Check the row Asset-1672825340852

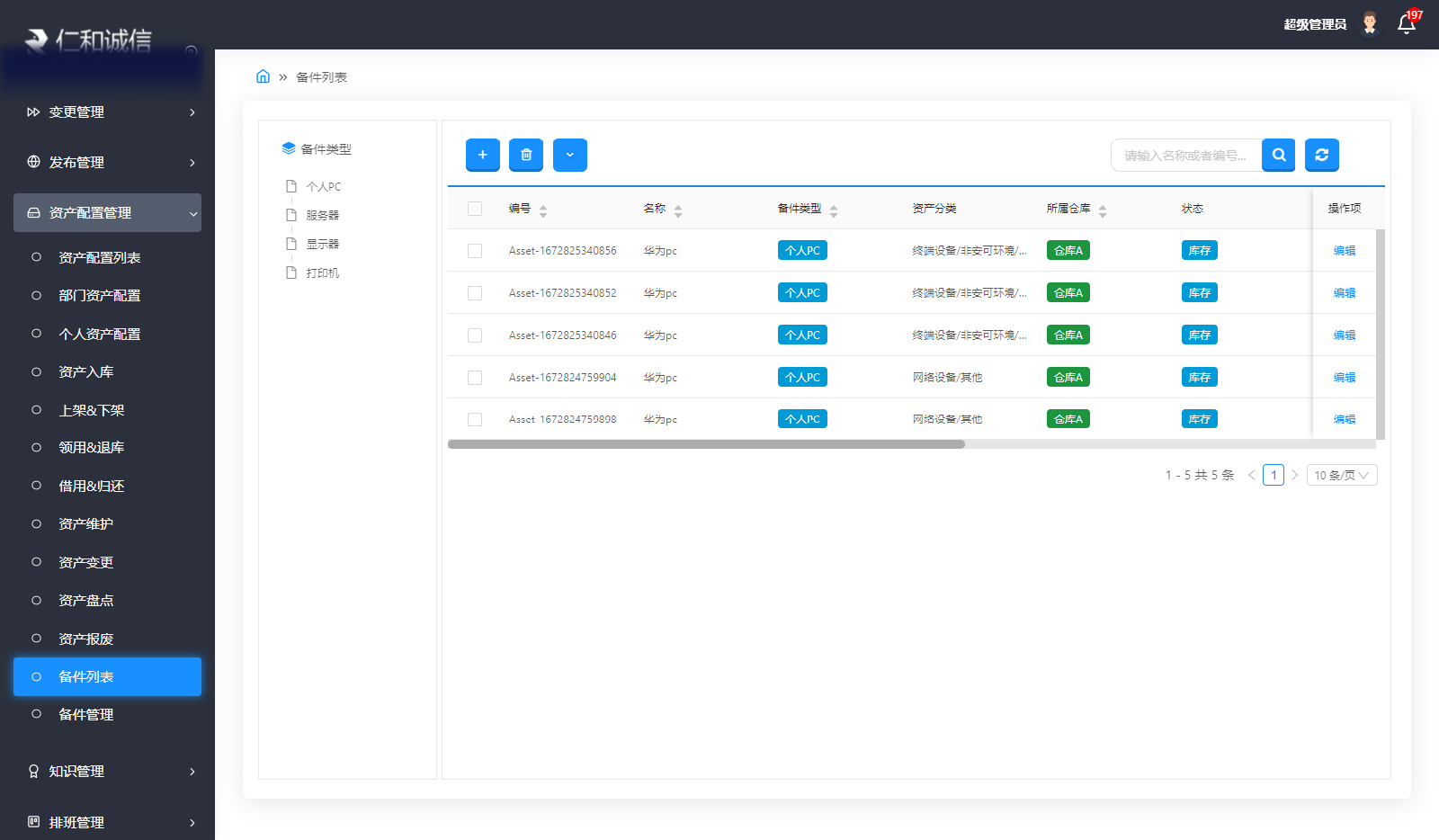475,293
